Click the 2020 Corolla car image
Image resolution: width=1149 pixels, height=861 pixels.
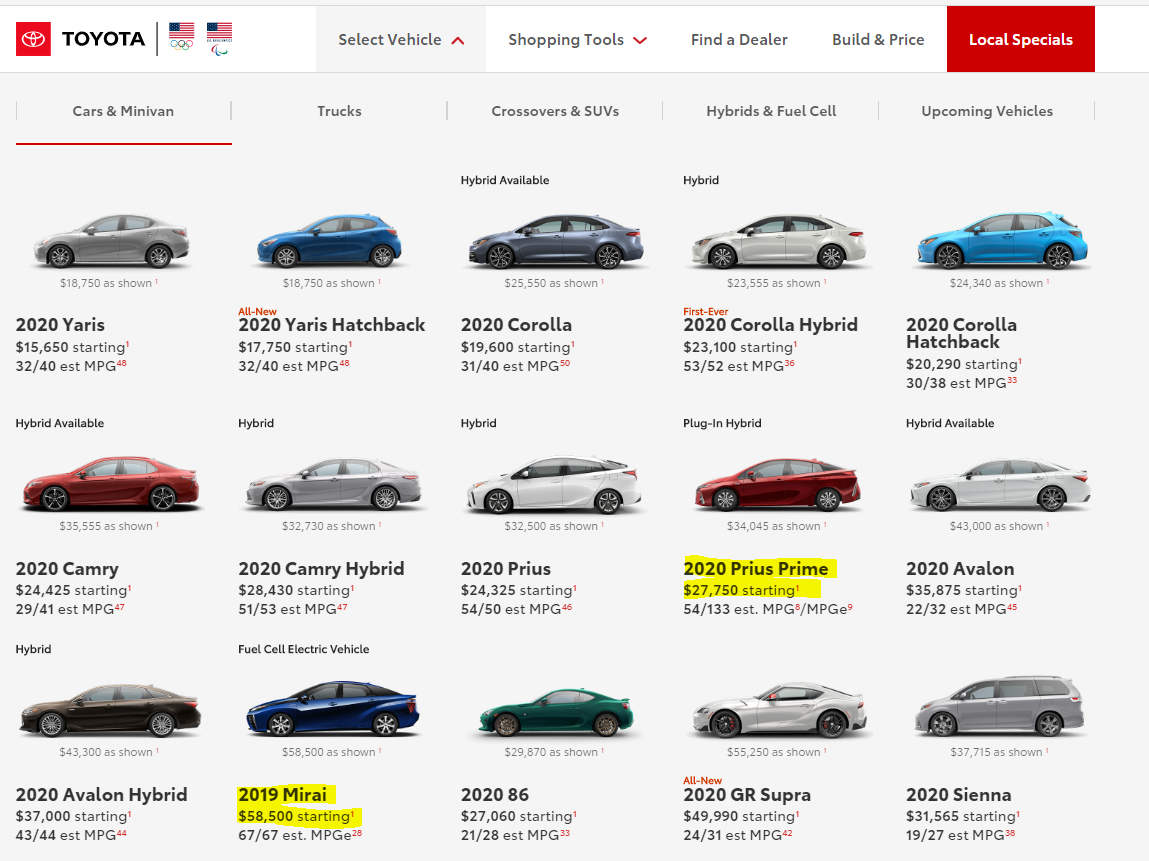(x=556, y=240)
